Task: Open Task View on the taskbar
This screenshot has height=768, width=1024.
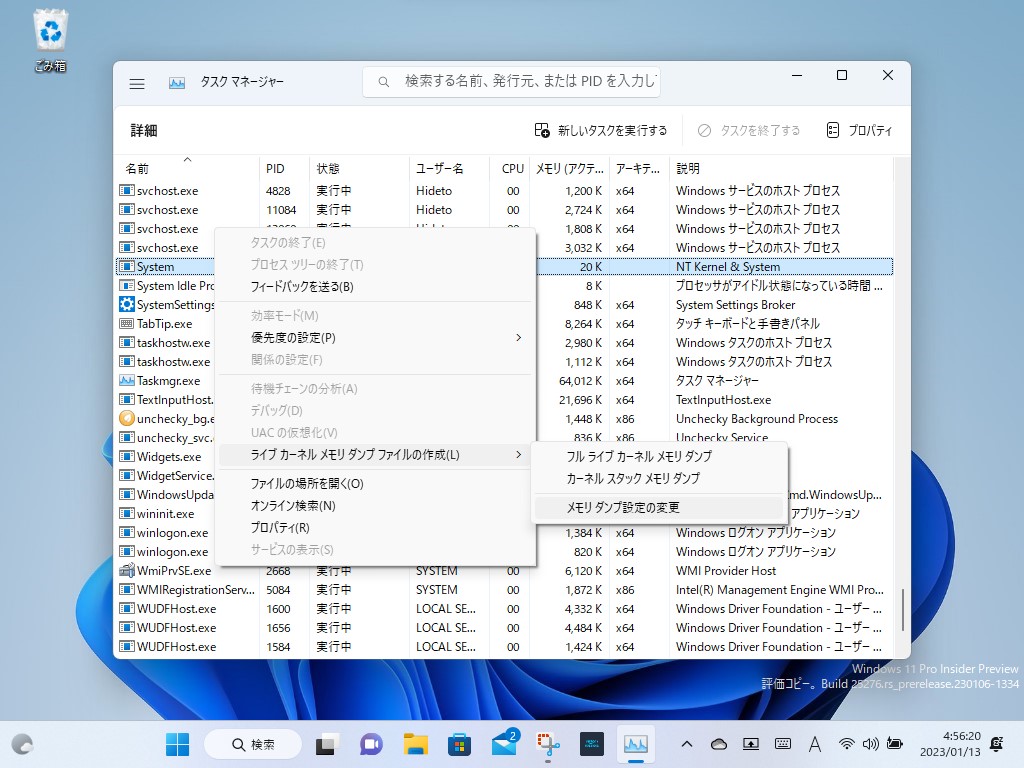Action: (x=327, y=744)
